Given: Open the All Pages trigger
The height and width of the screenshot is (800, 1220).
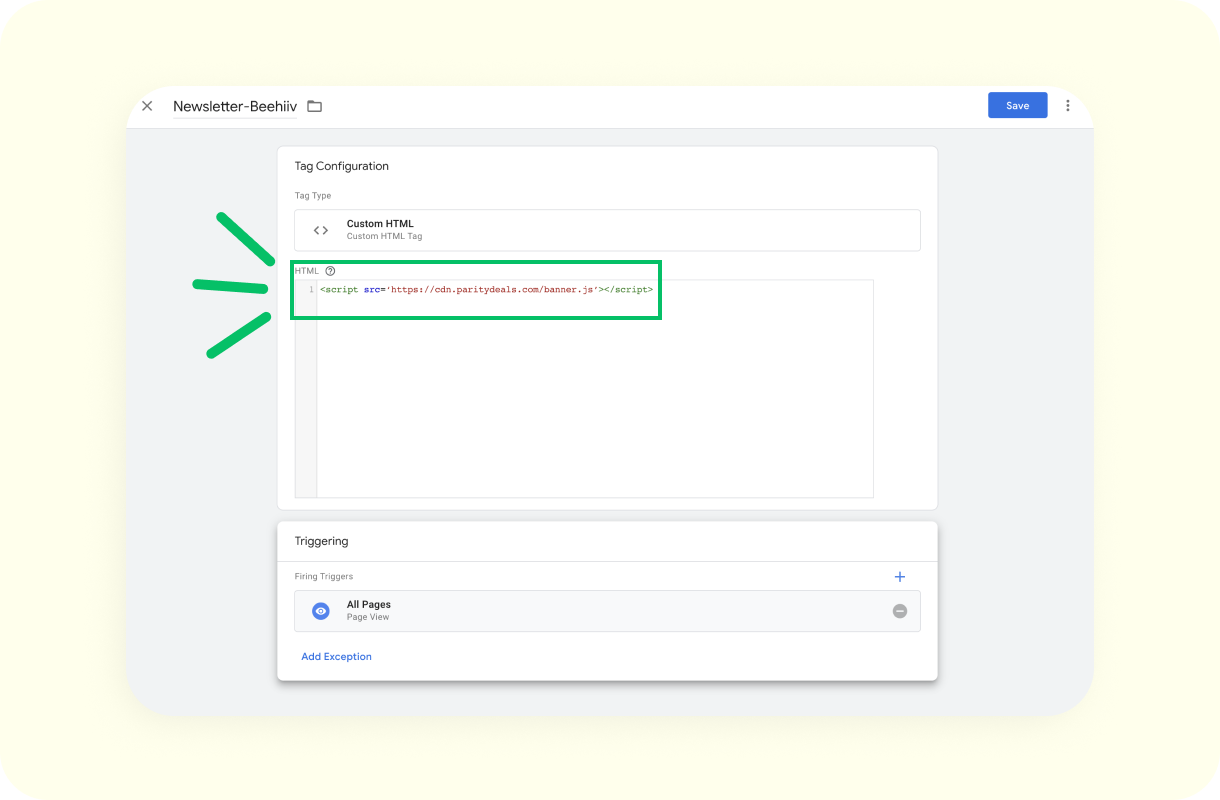Looking at the screenshot, I should [x=607, y=611].
